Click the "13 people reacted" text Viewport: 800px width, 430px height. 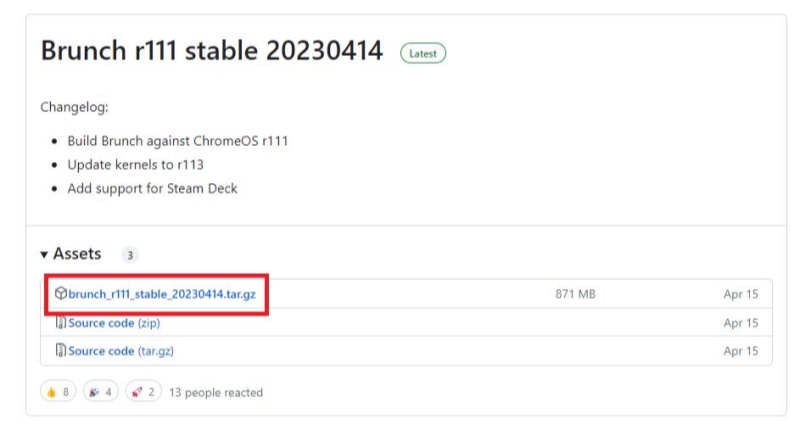216,393
